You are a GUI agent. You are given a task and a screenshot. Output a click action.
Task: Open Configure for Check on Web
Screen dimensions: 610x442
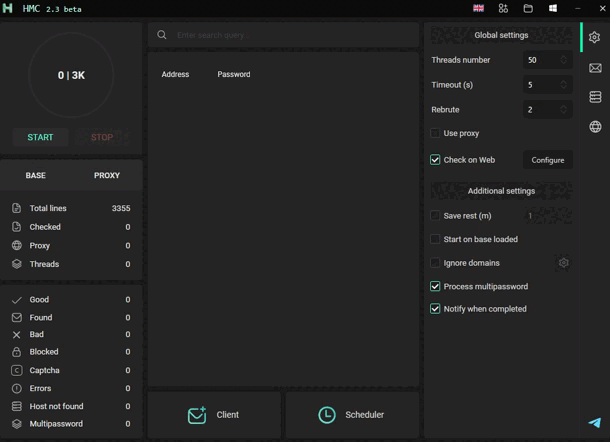548,160
